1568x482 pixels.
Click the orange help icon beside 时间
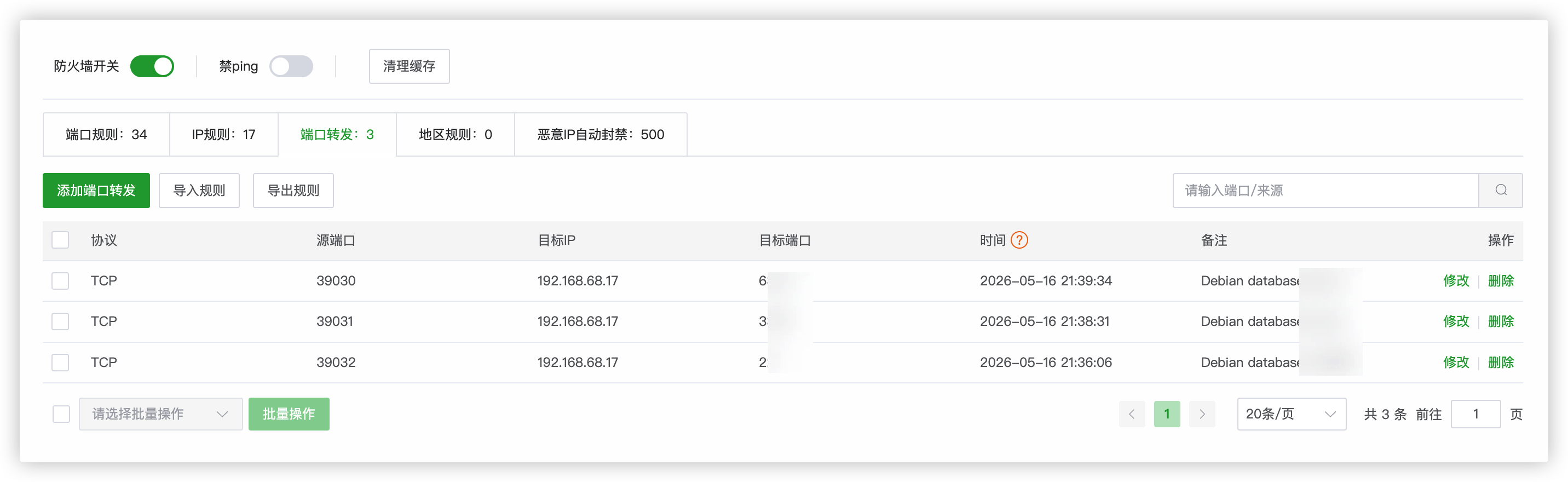click(1019, 240)
